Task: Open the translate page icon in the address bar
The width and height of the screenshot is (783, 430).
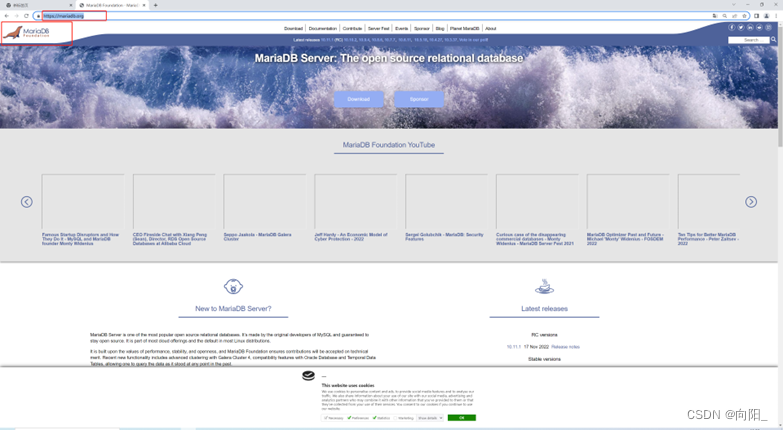Action: (715, 16)
